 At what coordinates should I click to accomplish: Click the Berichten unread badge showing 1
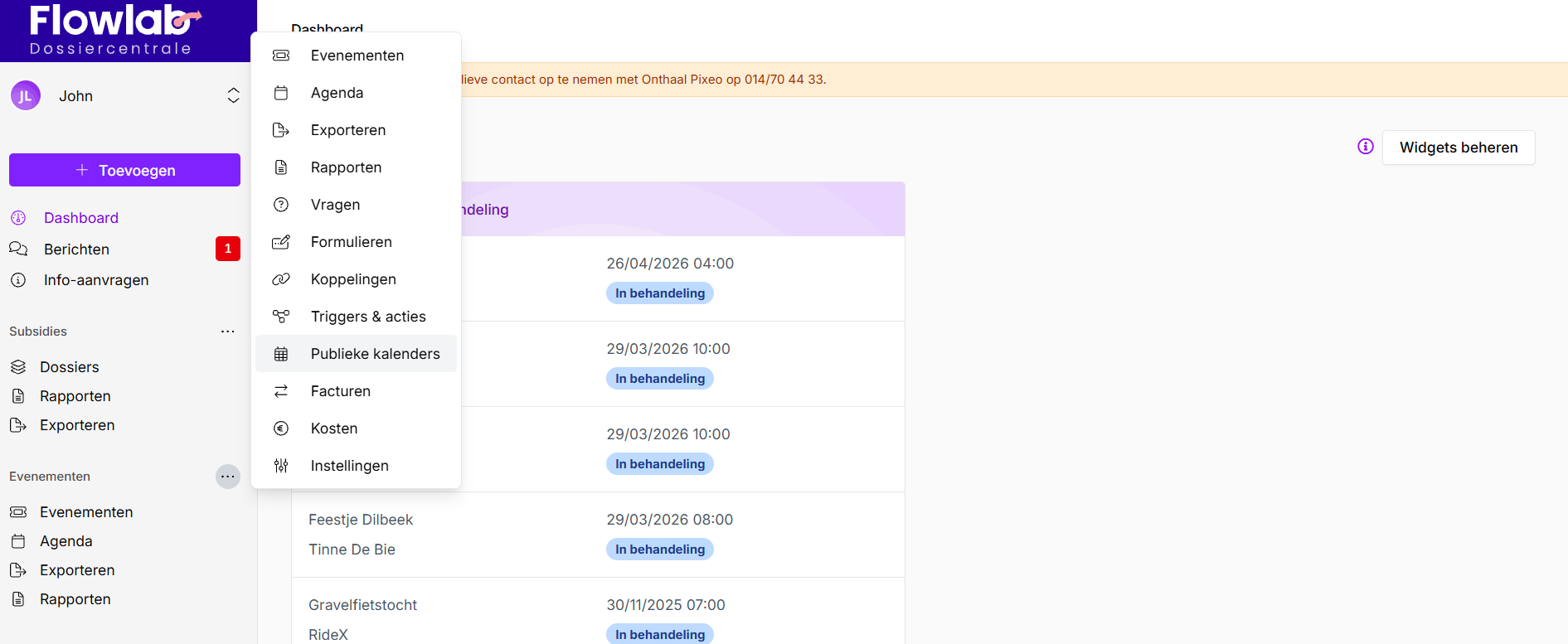coord(228,249)
